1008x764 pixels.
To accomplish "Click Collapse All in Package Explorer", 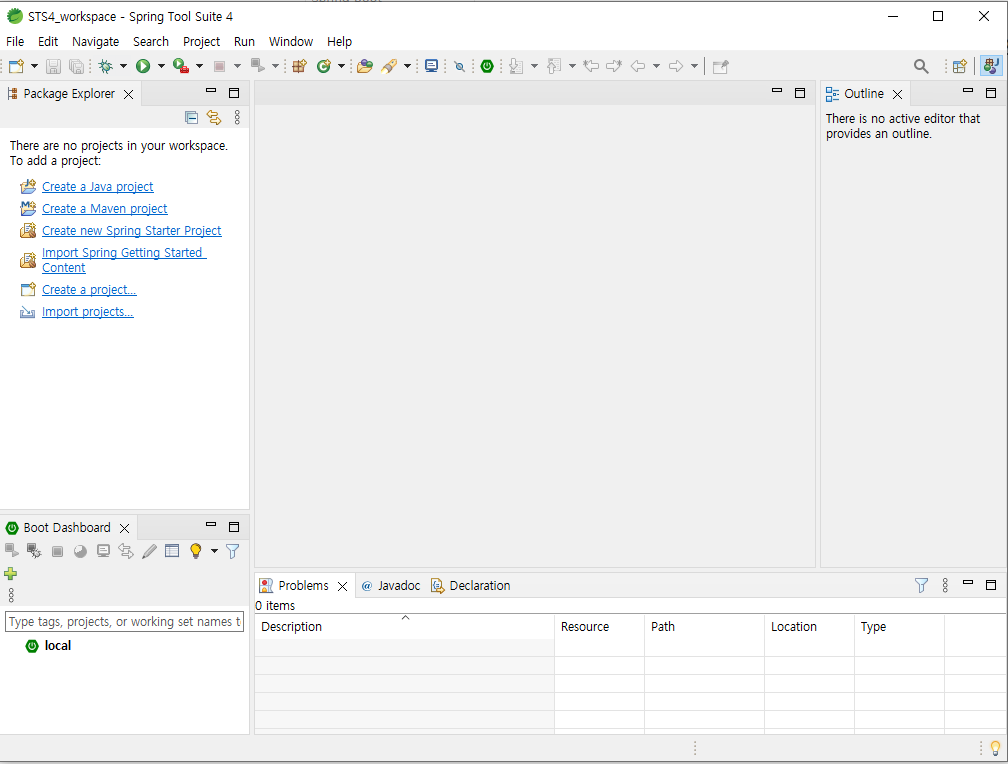I will click(191, 117).
